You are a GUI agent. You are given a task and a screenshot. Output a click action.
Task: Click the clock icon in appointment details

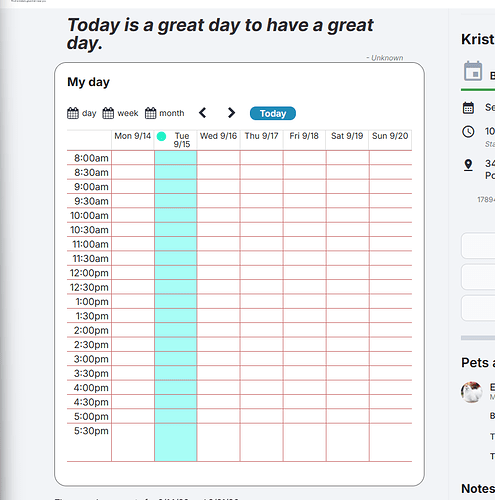(468, 132)
